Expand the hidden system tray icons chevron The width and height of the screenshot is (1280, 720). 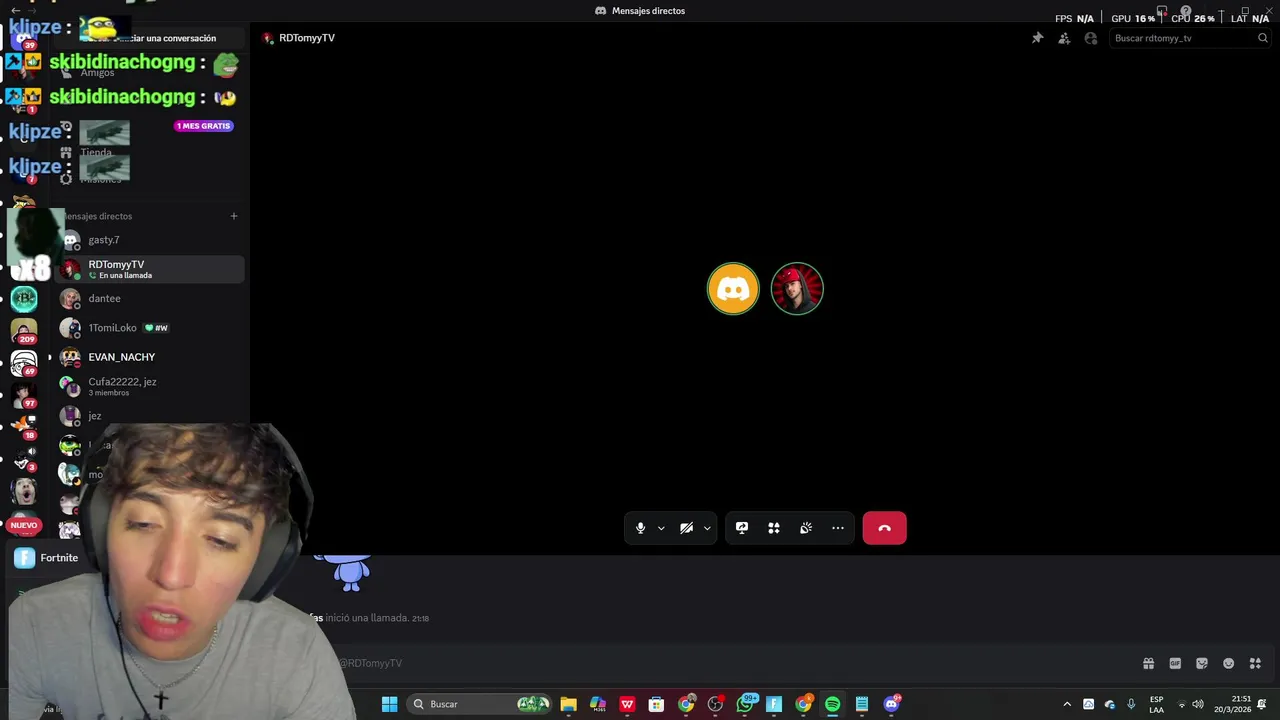coord(1067,704)
